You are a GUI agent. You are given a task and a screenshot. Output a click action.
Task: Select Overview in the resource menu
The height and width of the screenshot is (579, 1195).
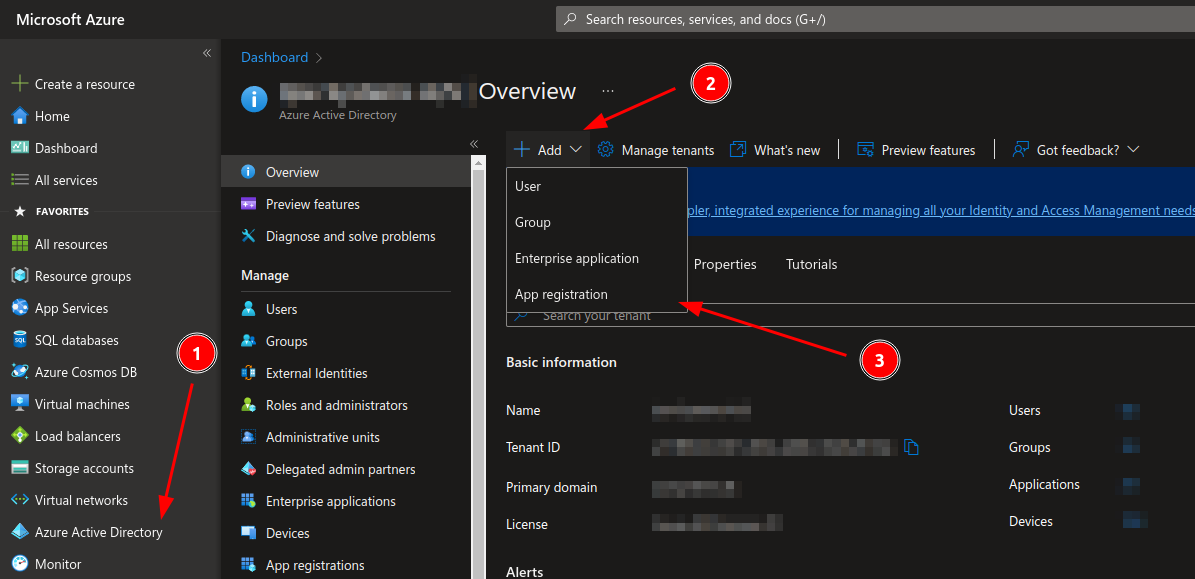(345, 172)
